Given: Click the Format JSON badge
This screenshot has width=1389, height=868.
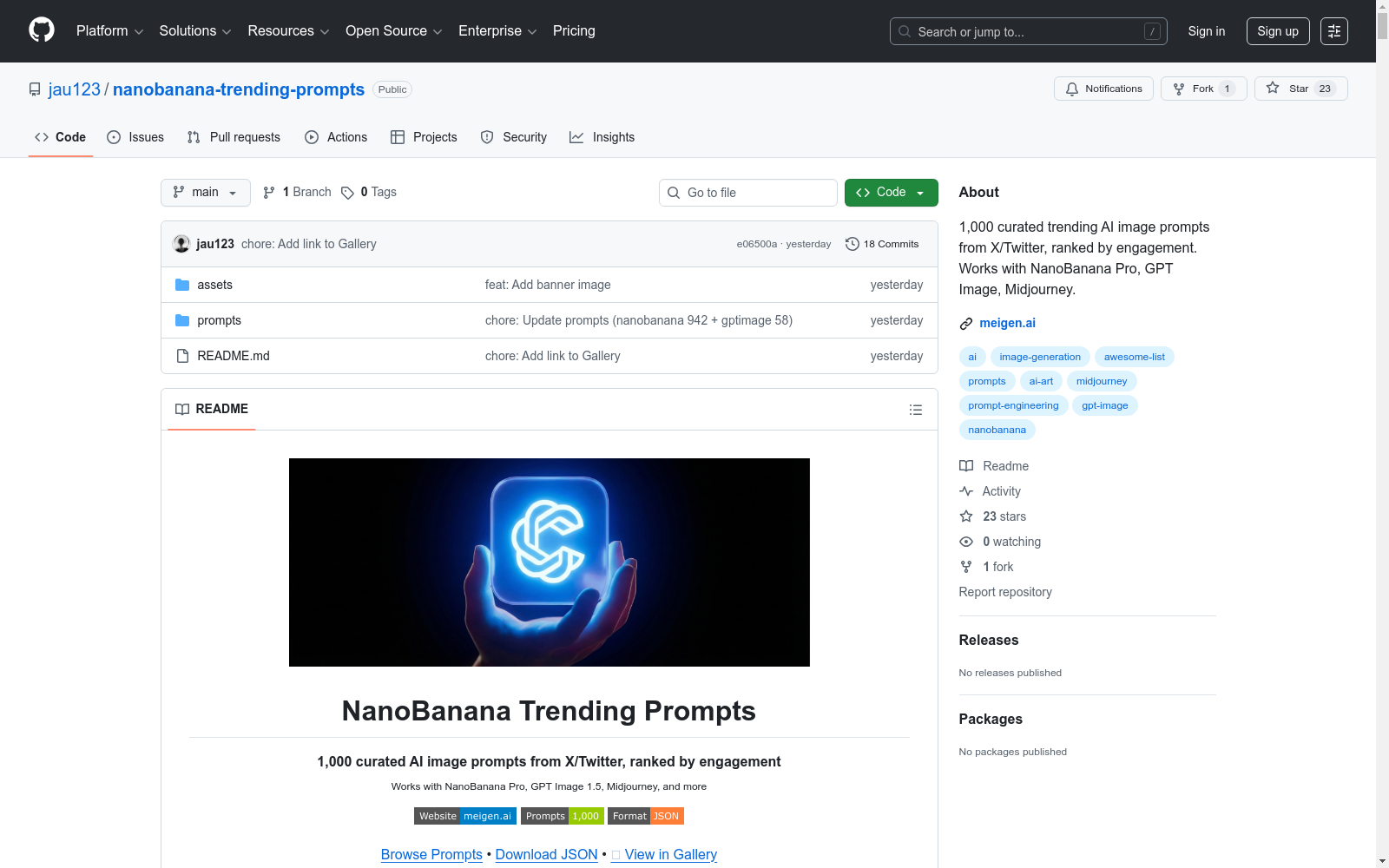Looking at the screenshot, I should (x=646, y=816).
